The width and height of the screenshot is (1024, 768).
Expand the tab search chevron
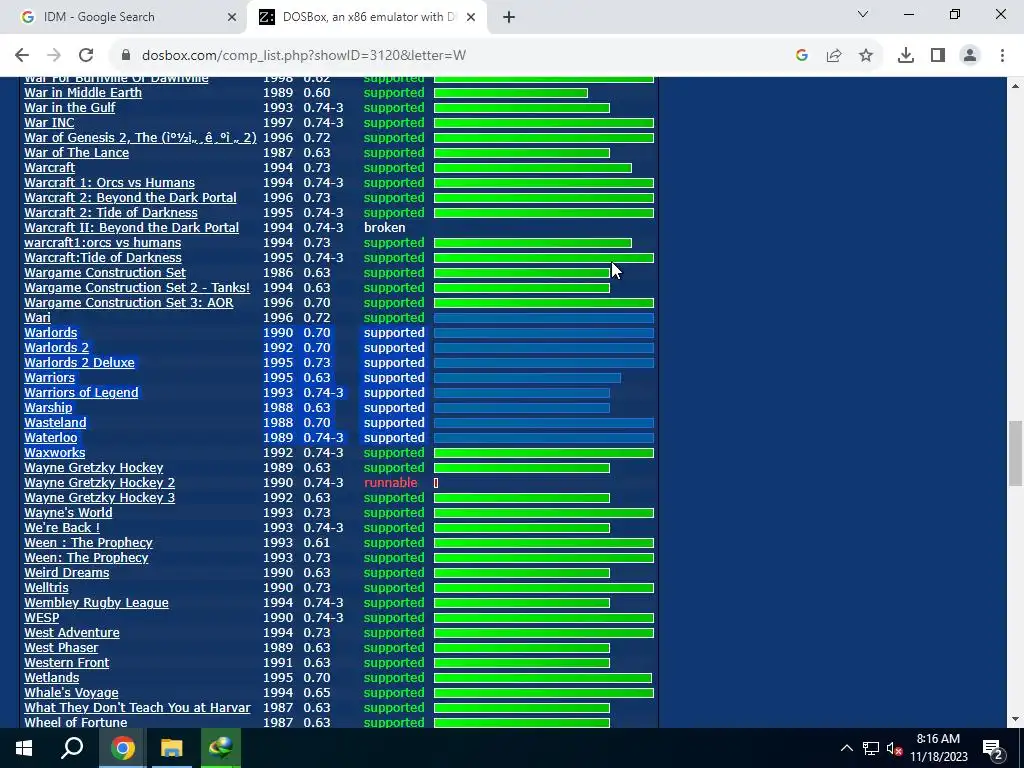863,14
